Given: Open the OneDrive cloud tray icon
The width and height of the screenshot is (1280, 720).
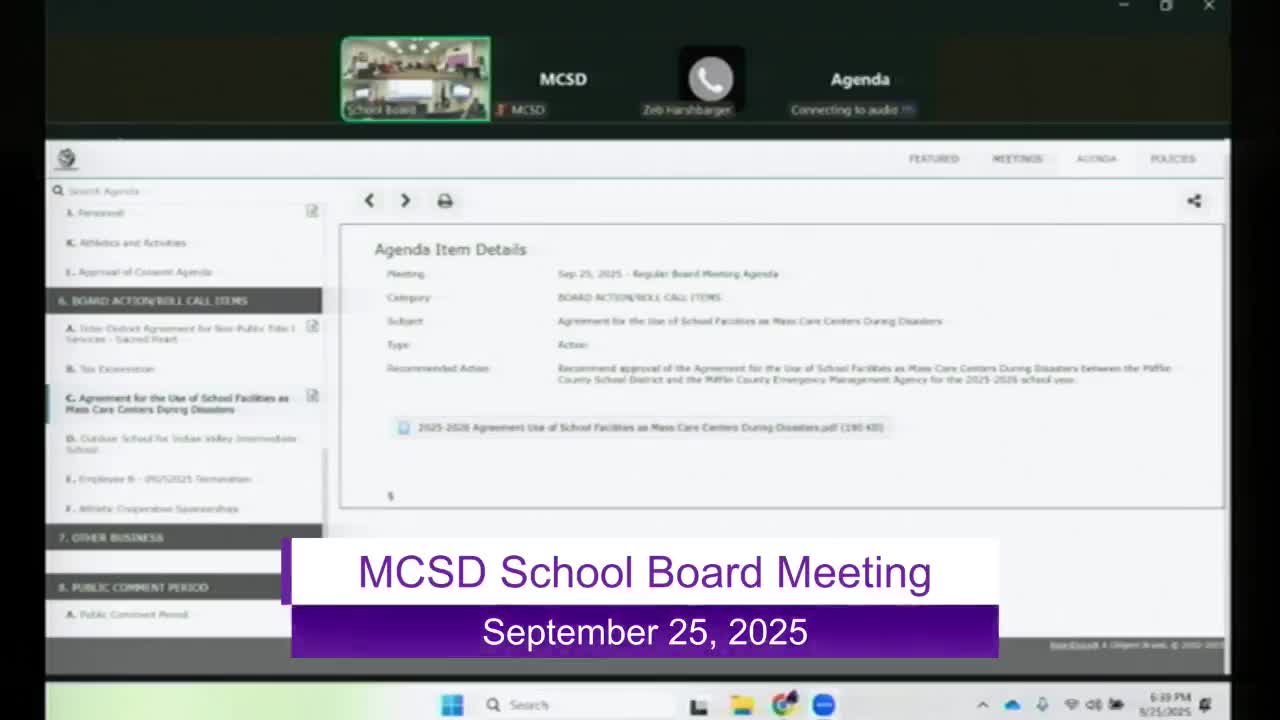Looking at the screenshot, I should point(1012,705).
